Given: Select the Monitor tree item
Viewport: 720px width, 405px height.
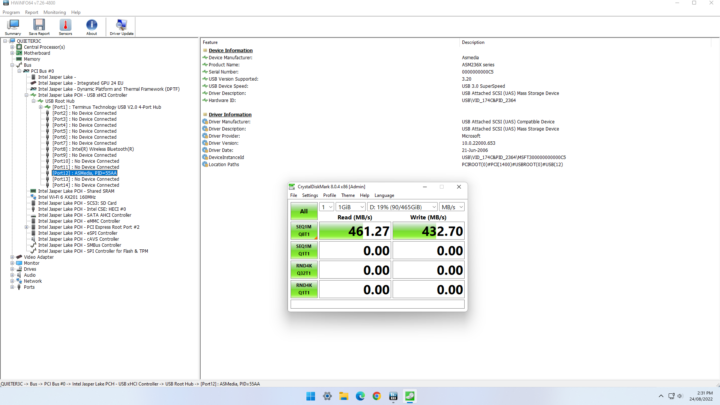Looking at the screenshot, I should pyautogui.click(x=31, y=263).
